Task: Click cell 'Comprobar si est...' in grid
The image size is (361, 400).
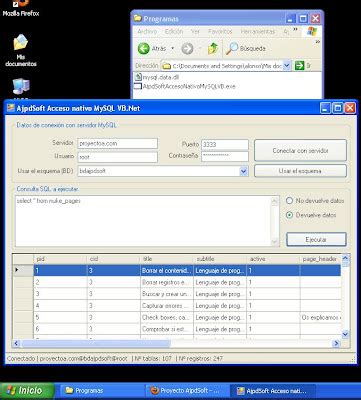Action: point(167,329)
